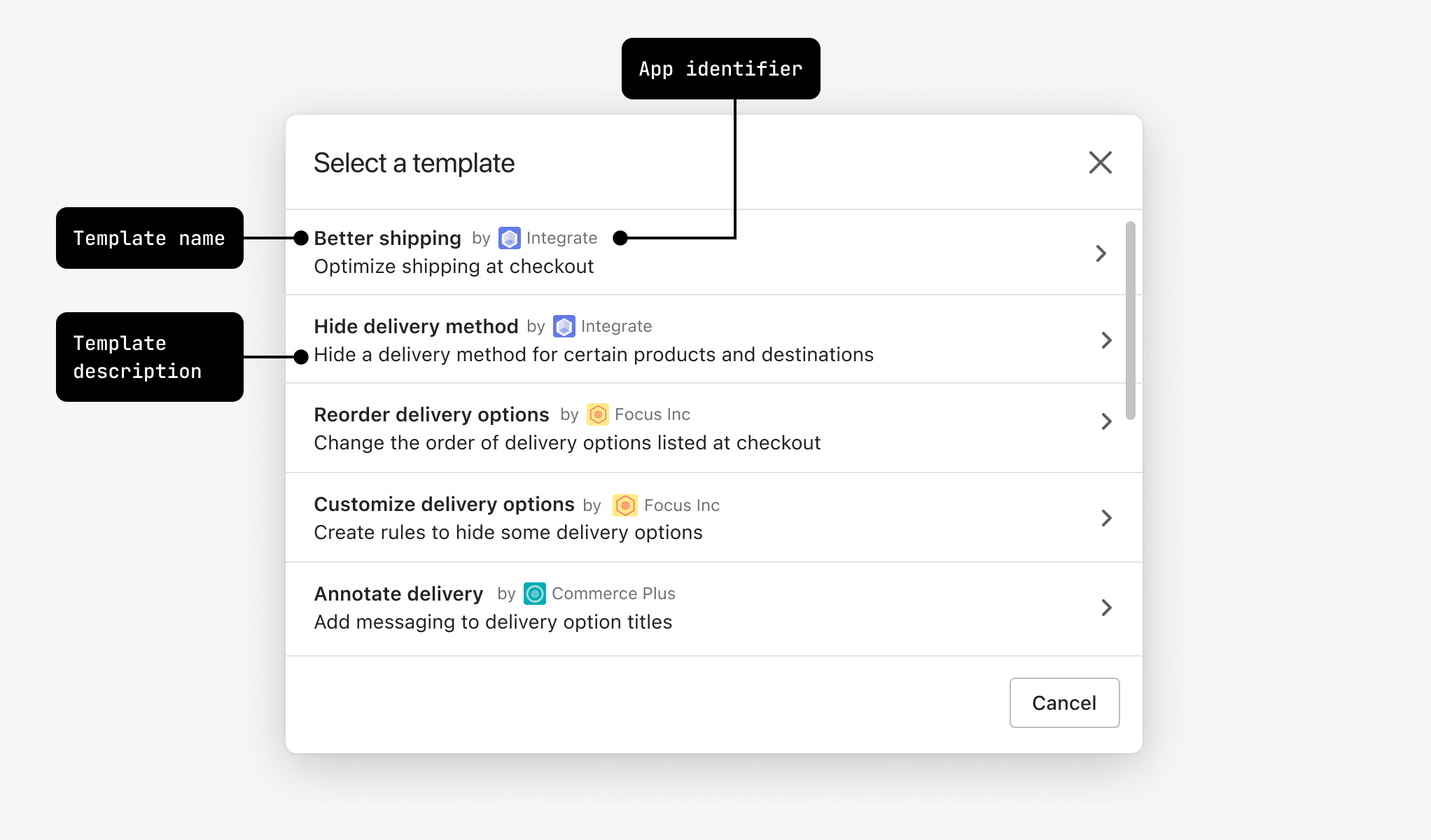Click the 'Select a template' dialog title
Viewport: 1431px width, 840px height.
[x=414, y=163]
